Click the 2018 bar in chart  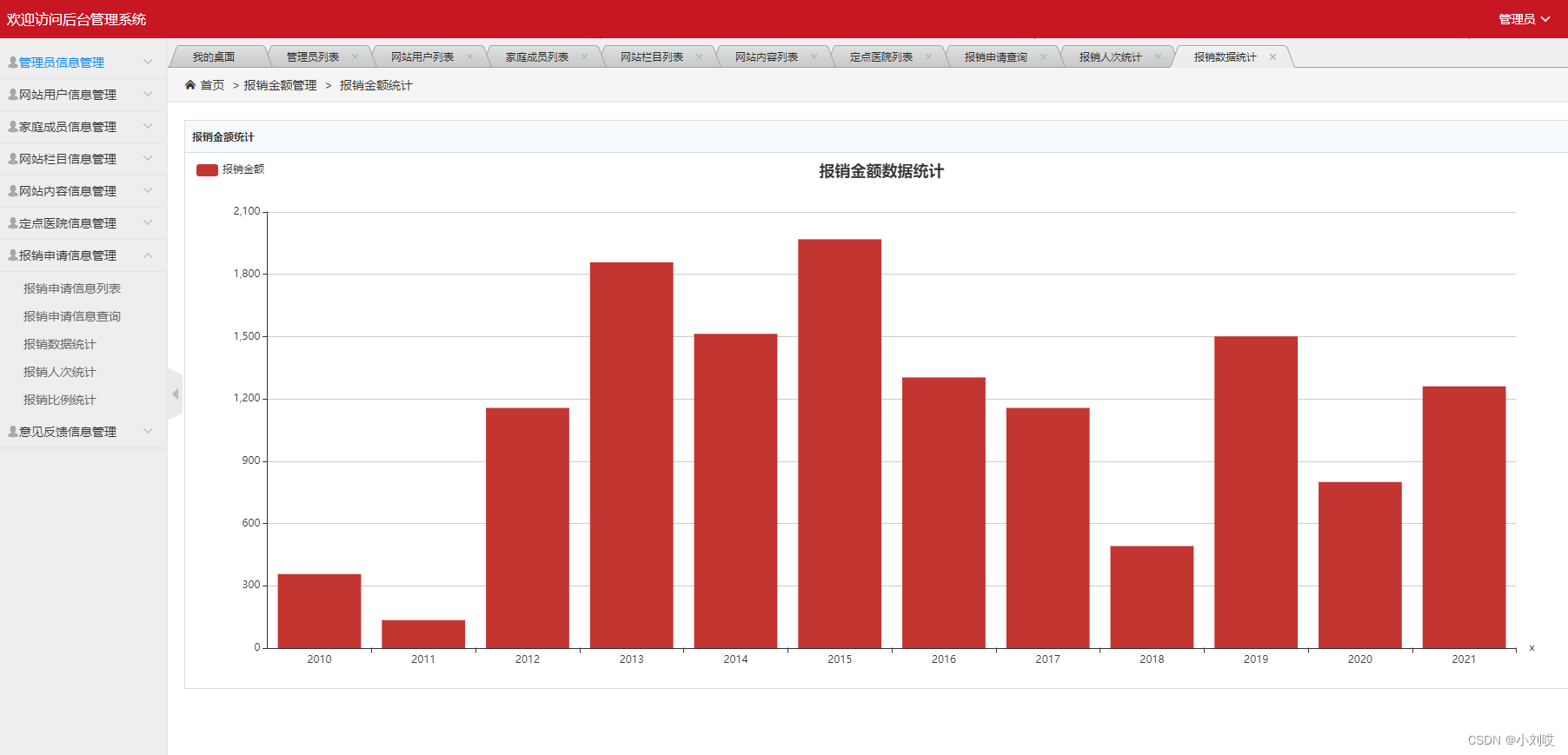1152,597
